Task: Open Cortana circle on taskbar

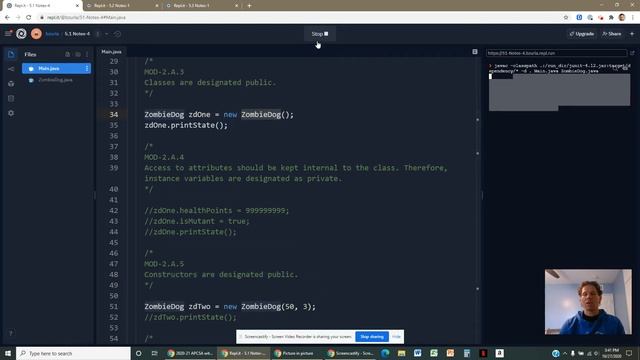Action: coord(139,353)
